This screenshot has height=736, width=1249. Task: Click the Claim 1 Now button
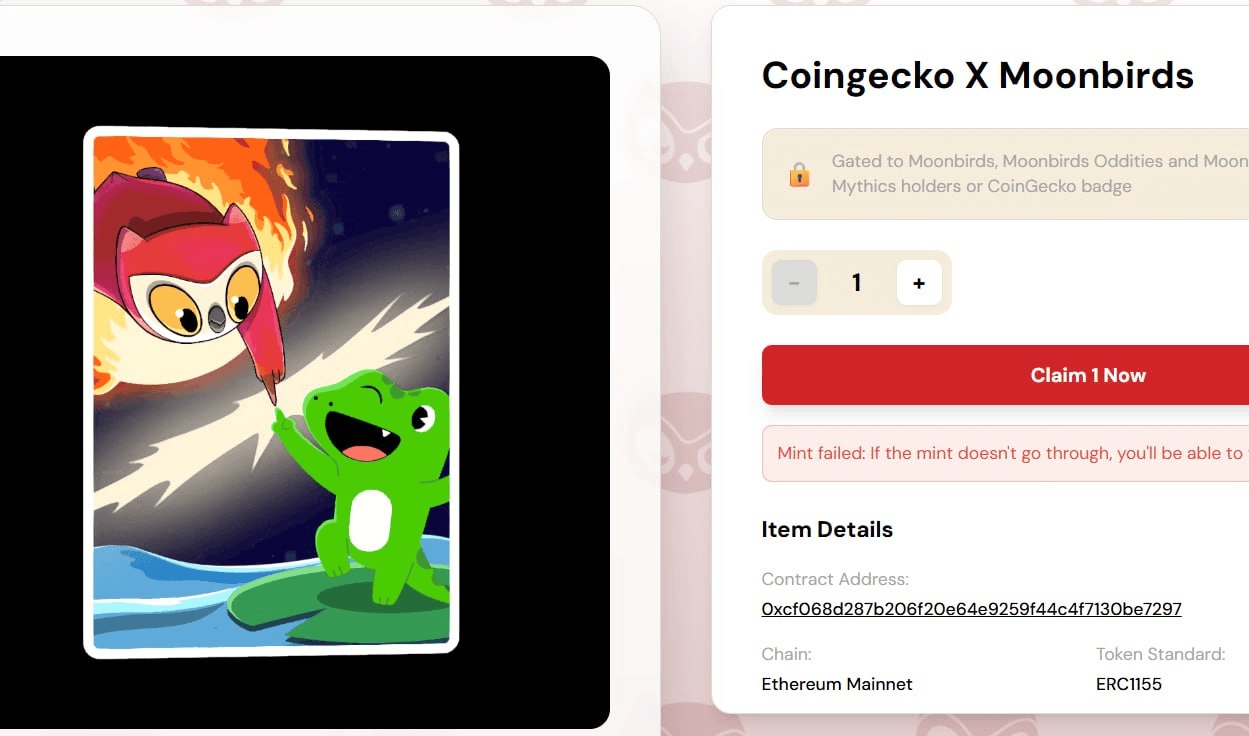pyautogui.click(x=1005, y=375)
